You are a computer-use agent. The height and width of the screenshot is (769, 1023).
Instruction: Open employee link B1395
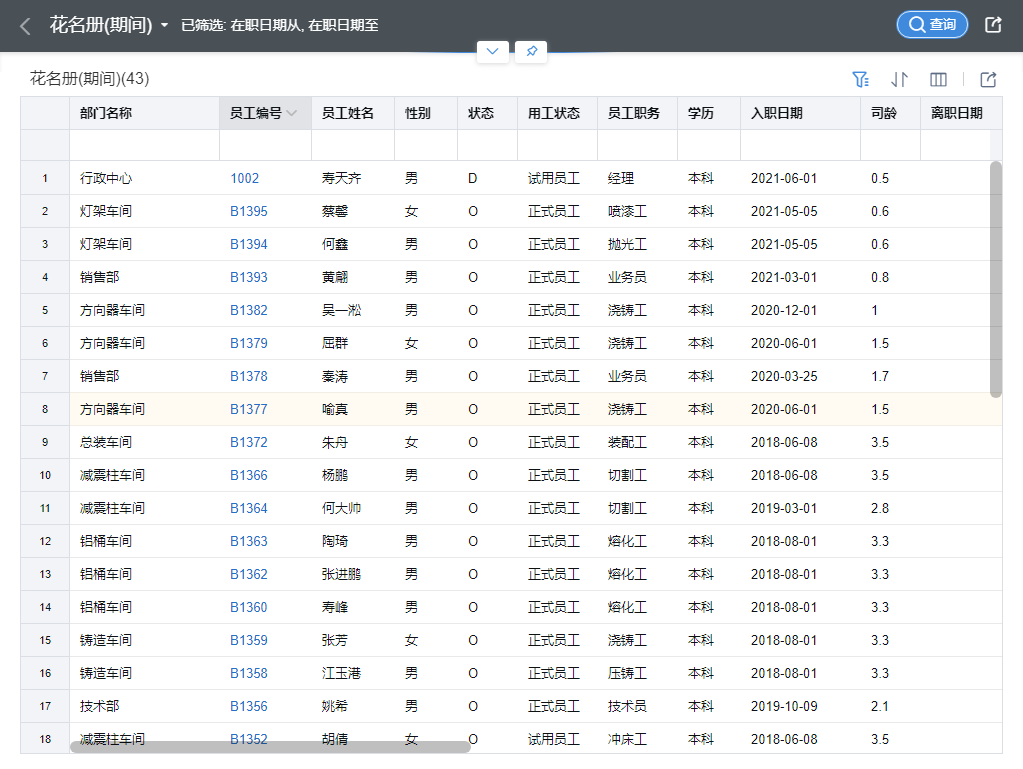click(x=249, y=211)
